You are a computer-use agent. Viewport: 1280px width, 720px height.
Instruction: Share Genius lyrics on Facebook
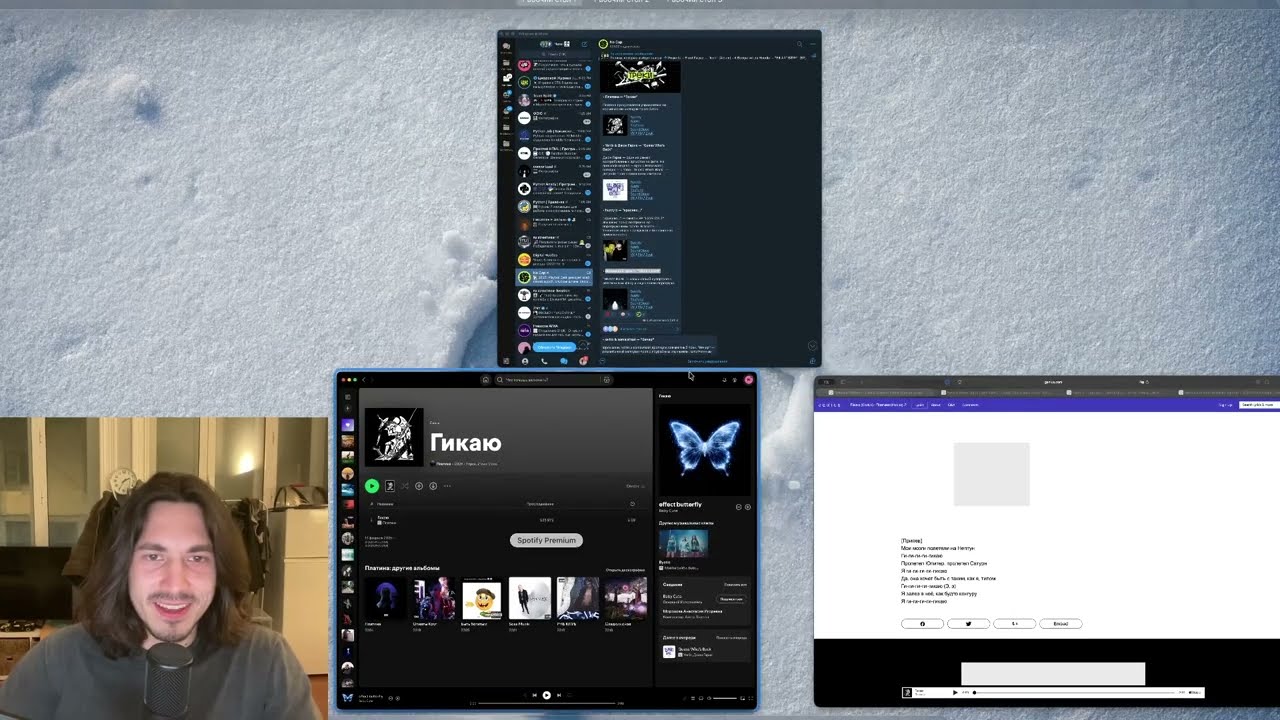pyautogui.click(x=922, y=623)
